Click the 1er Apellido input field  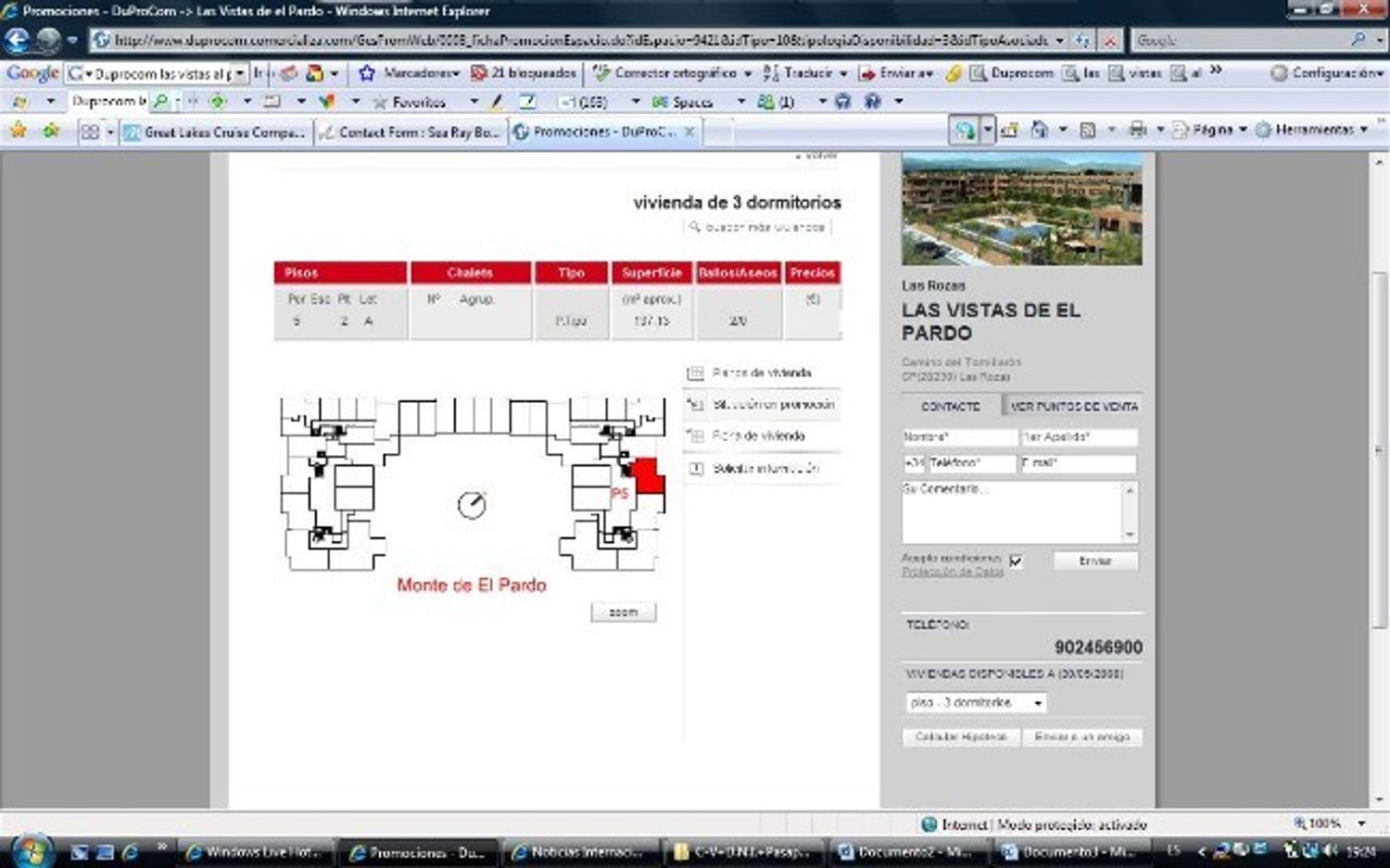pos(1079,436)
